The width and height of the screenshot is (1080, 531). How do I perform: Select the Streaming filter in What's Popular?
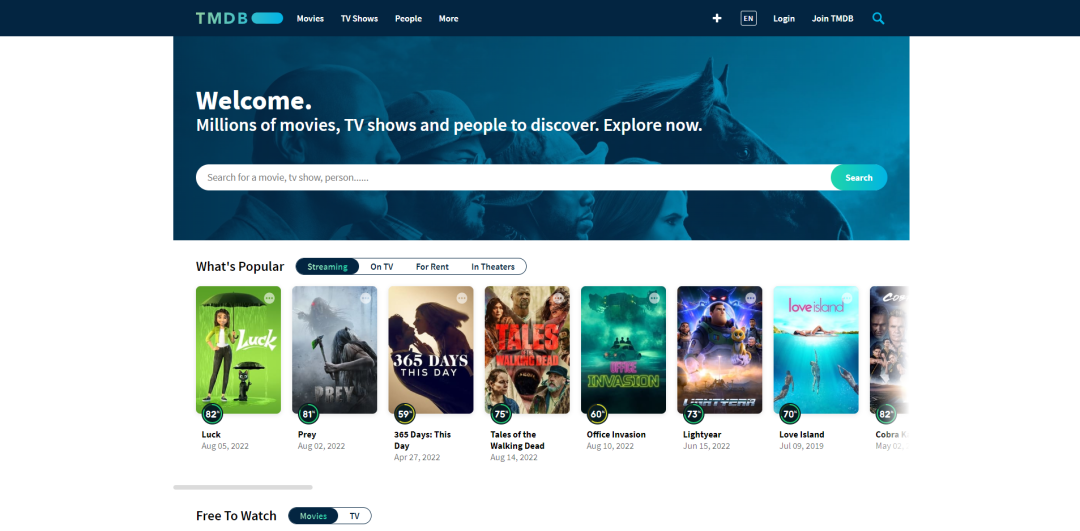327,267
